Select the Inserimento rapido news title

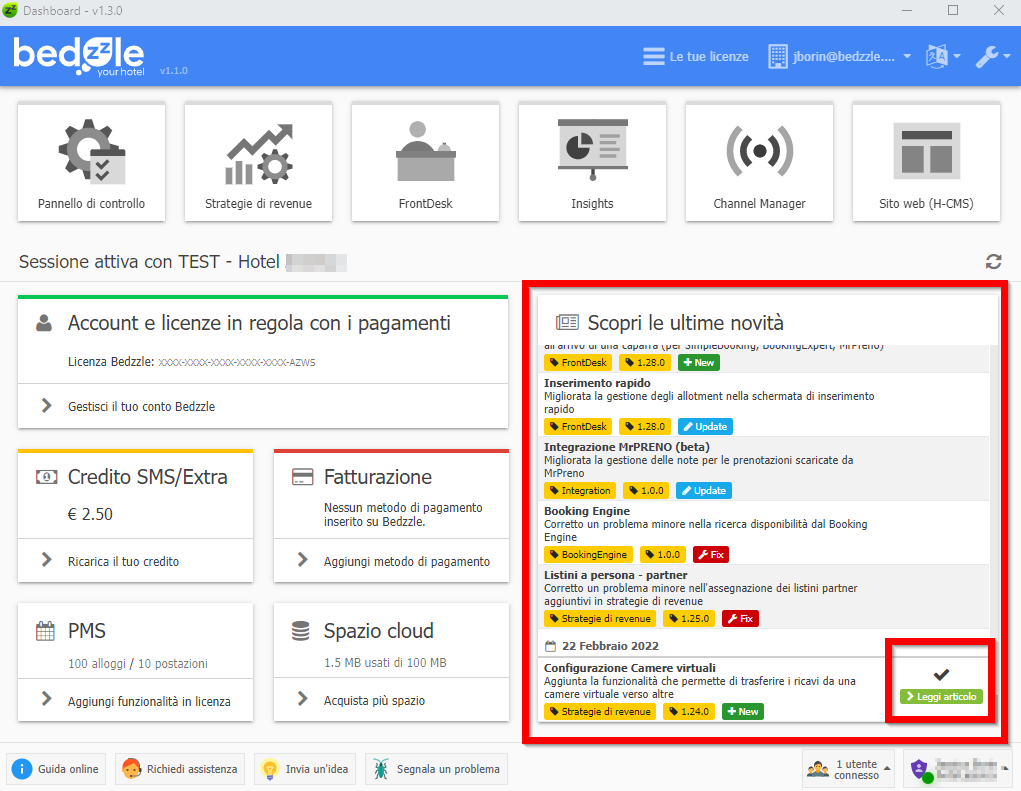[597, 383]
